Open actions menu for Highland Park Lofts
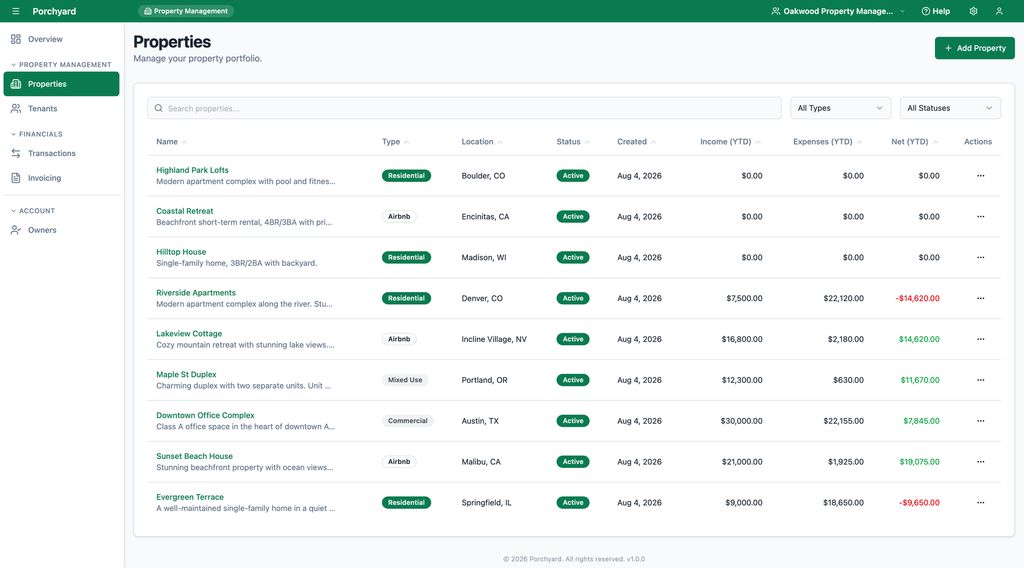 pyautogui.click(x=980, y=176)
